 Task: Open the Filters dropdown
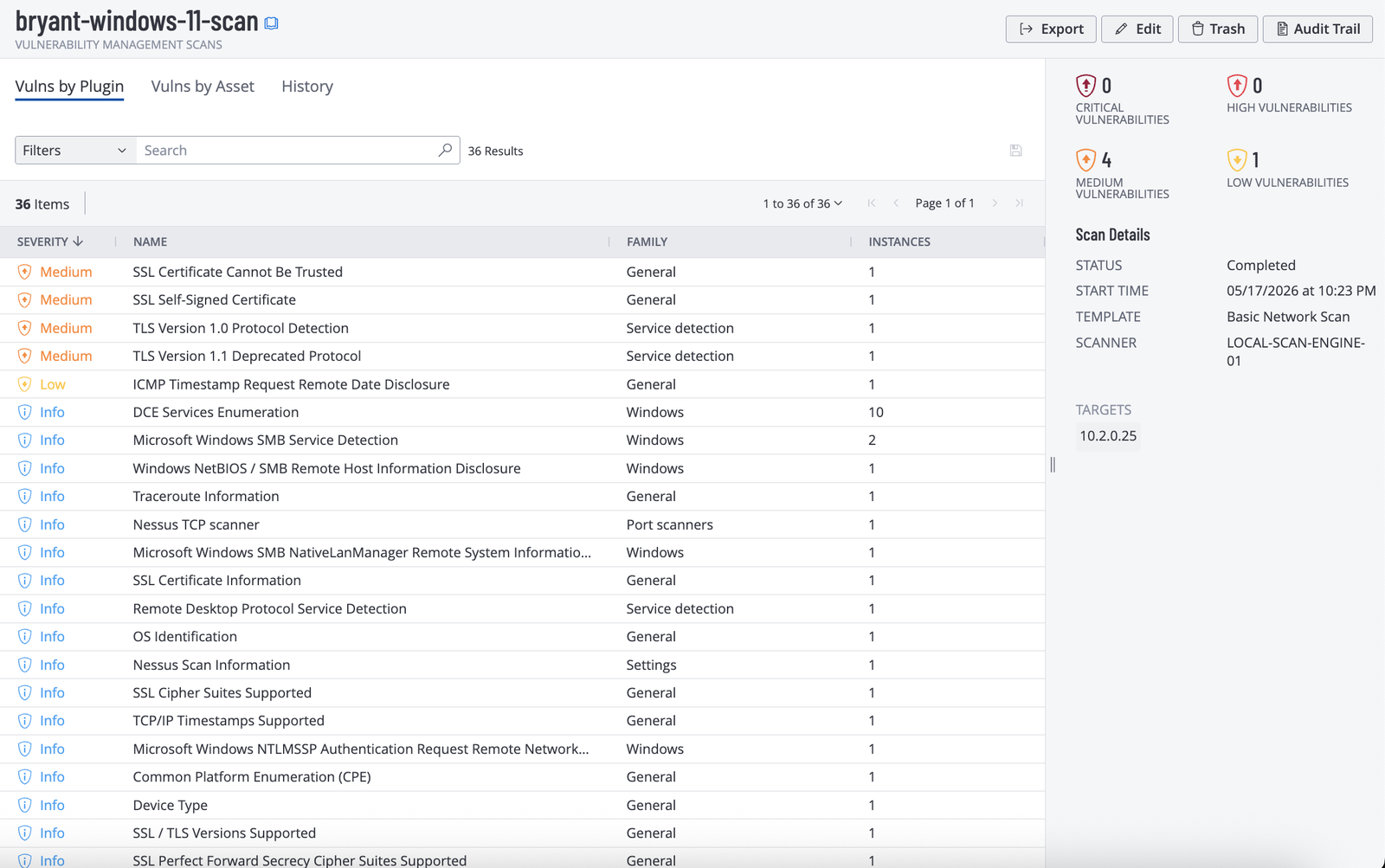(x=75, y=150)
